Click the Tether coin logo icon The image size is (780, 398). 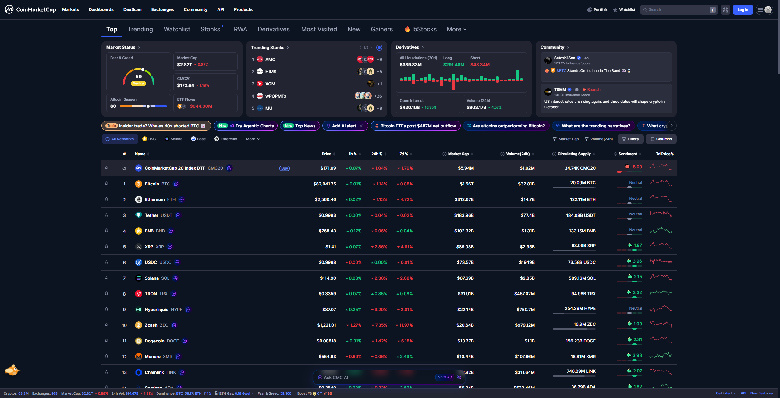[x=139, y=215]
